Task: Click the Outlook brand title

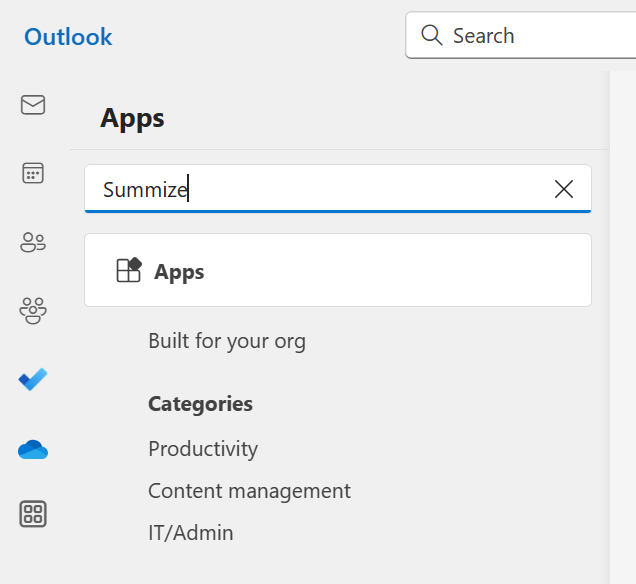Action: click(x=68, y=37)
